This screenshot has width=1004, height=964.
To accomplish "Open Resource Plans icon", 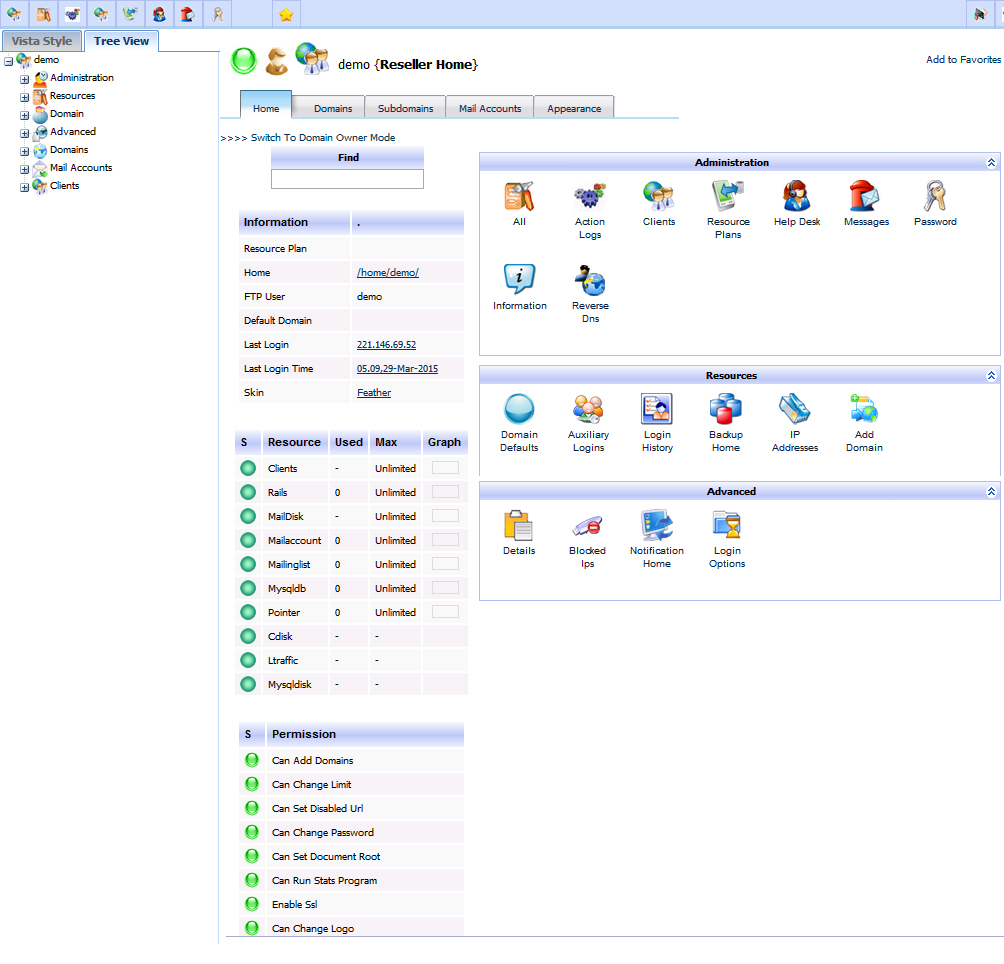I will click(x=728, y=197).
